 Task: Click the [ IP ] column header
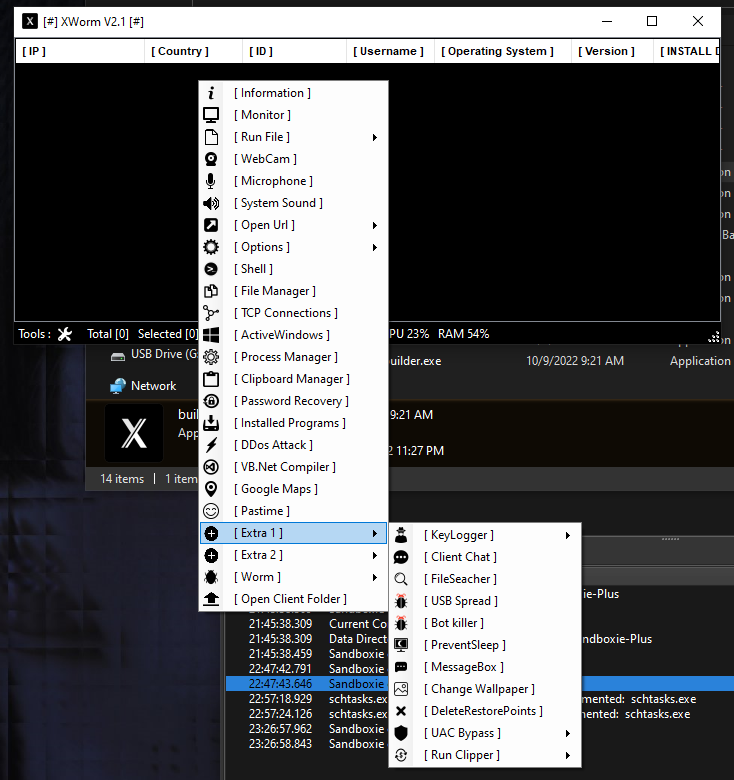80,51
